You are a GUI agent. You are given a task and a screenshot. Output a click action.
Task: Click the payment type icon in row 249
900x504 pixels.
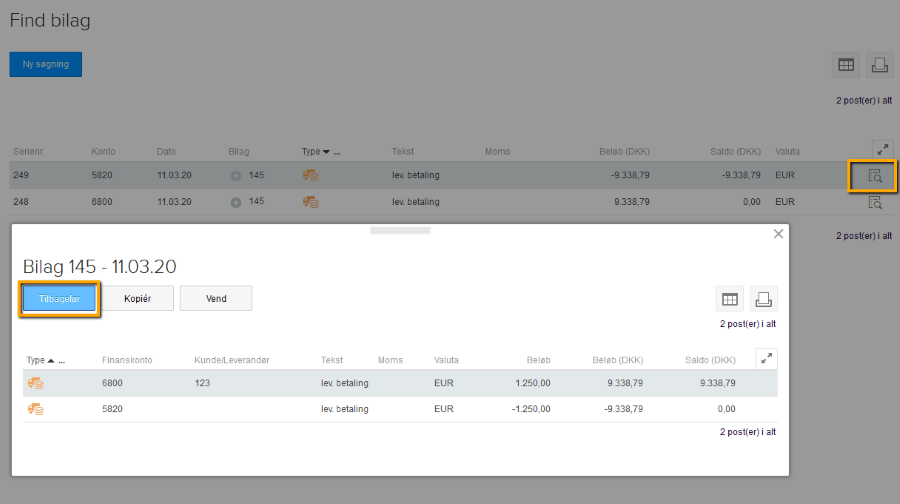[x=311, y=175]
